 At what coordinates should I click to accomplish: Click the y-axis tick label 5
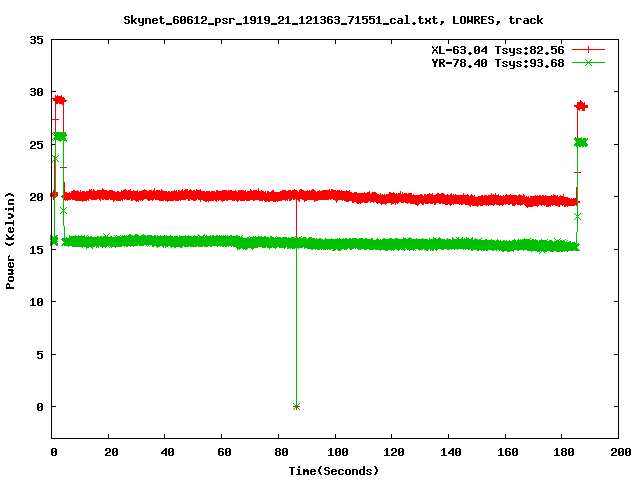40,355
